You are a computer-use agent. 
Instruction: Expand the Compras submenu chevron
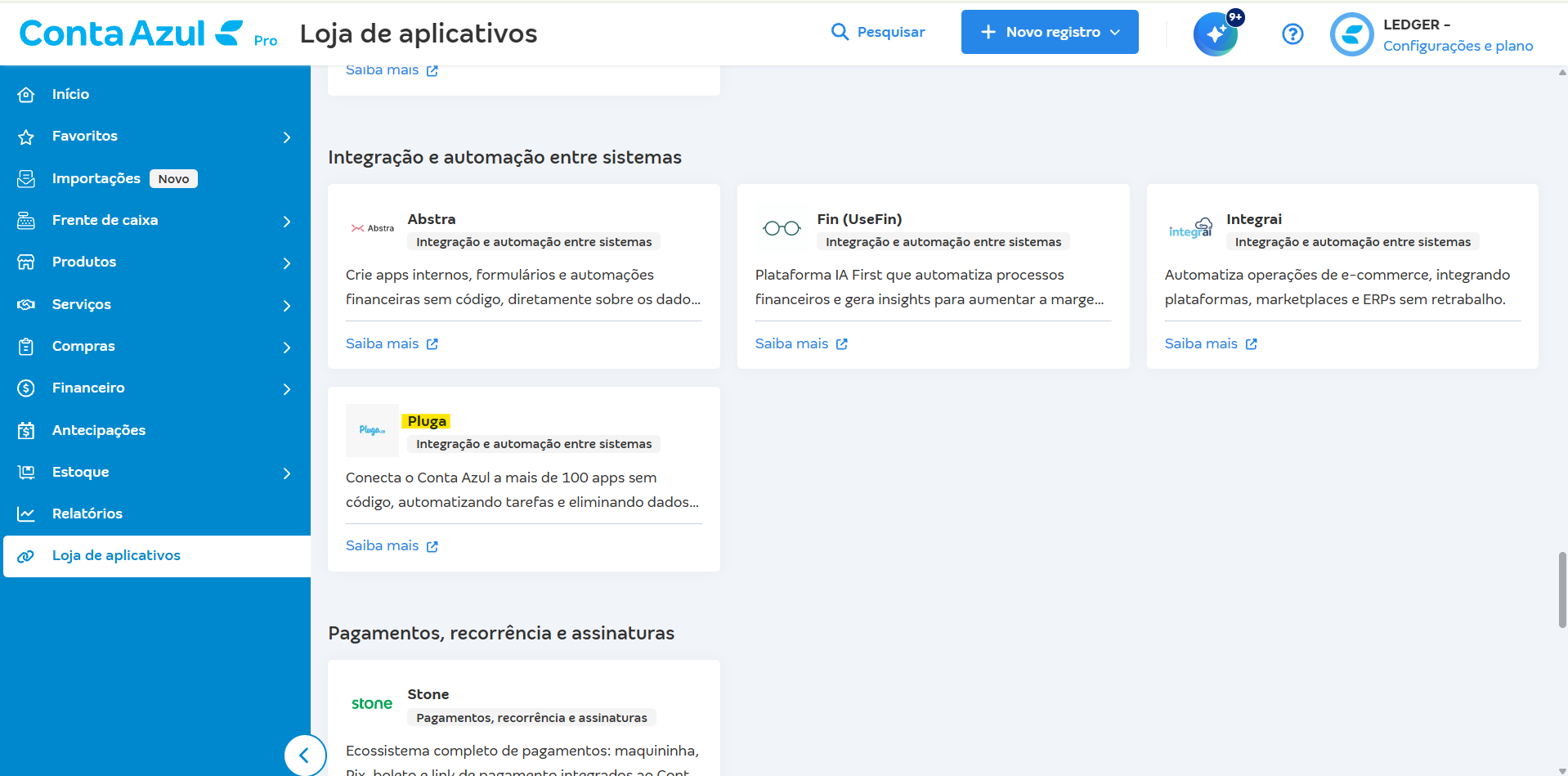click(x=287, y=348)
